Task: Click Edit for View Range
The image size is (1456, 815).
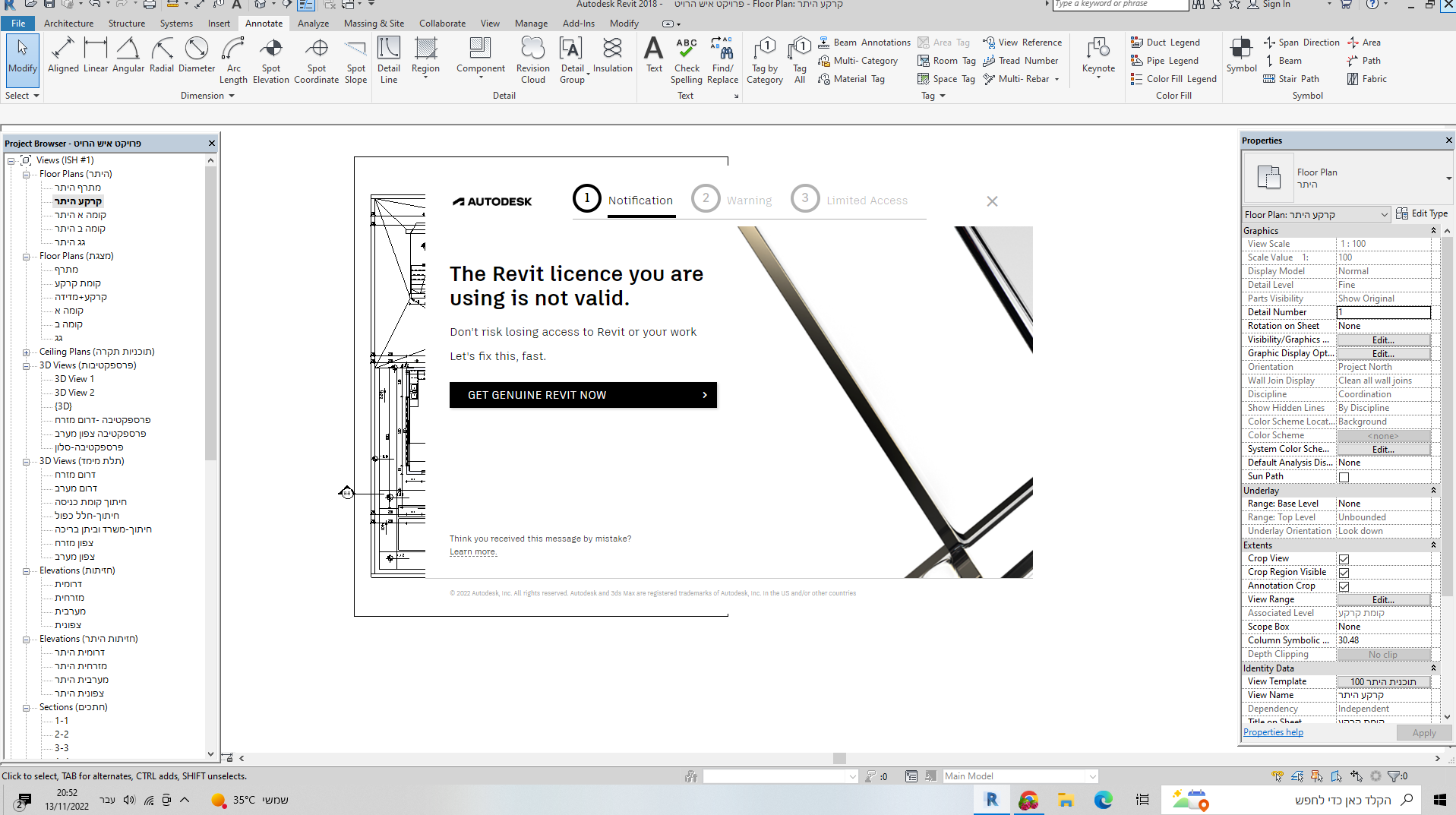Action: (1383, 600)
